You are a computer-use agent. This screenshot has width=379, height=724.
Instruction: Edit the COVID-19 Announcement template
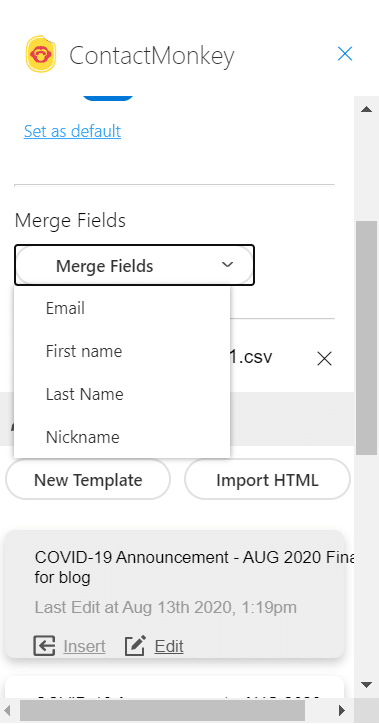click(x=169, y=646)
